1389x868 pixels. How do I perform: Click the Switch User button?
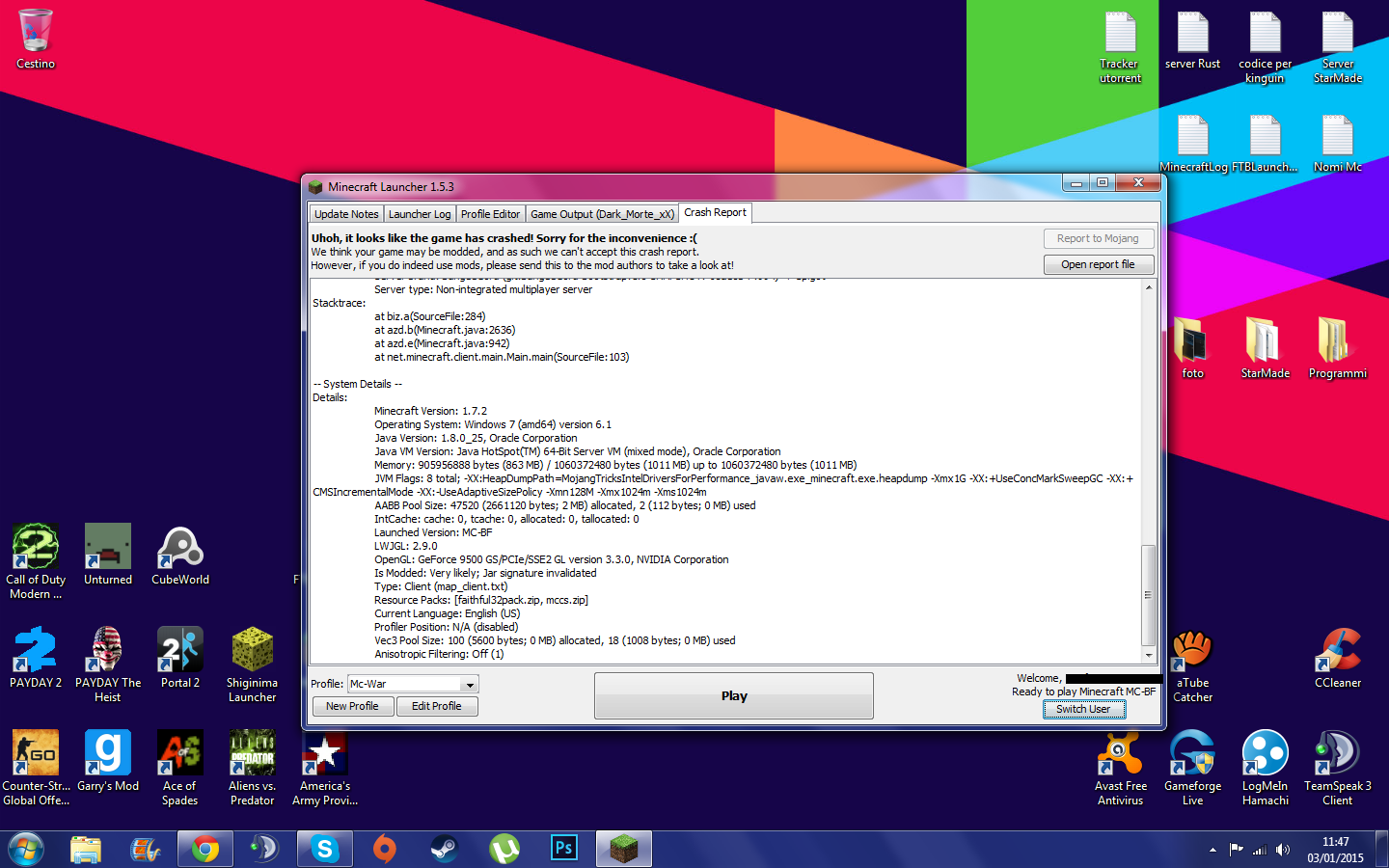[1083, 709]
